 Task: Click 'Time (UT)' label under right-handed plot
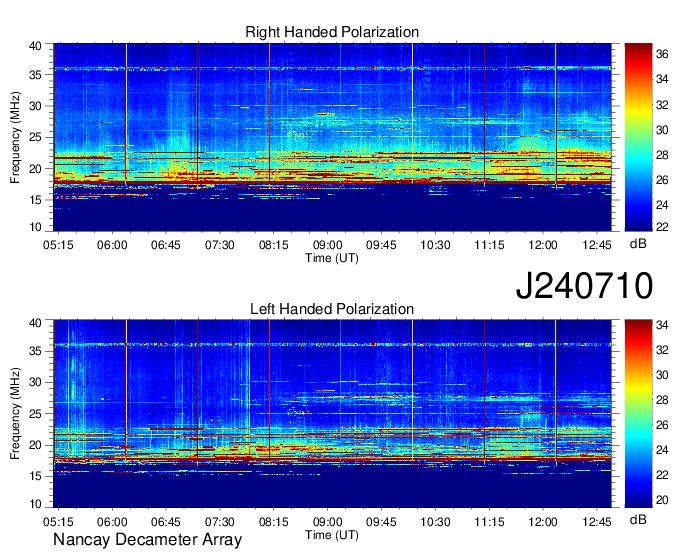332,258
